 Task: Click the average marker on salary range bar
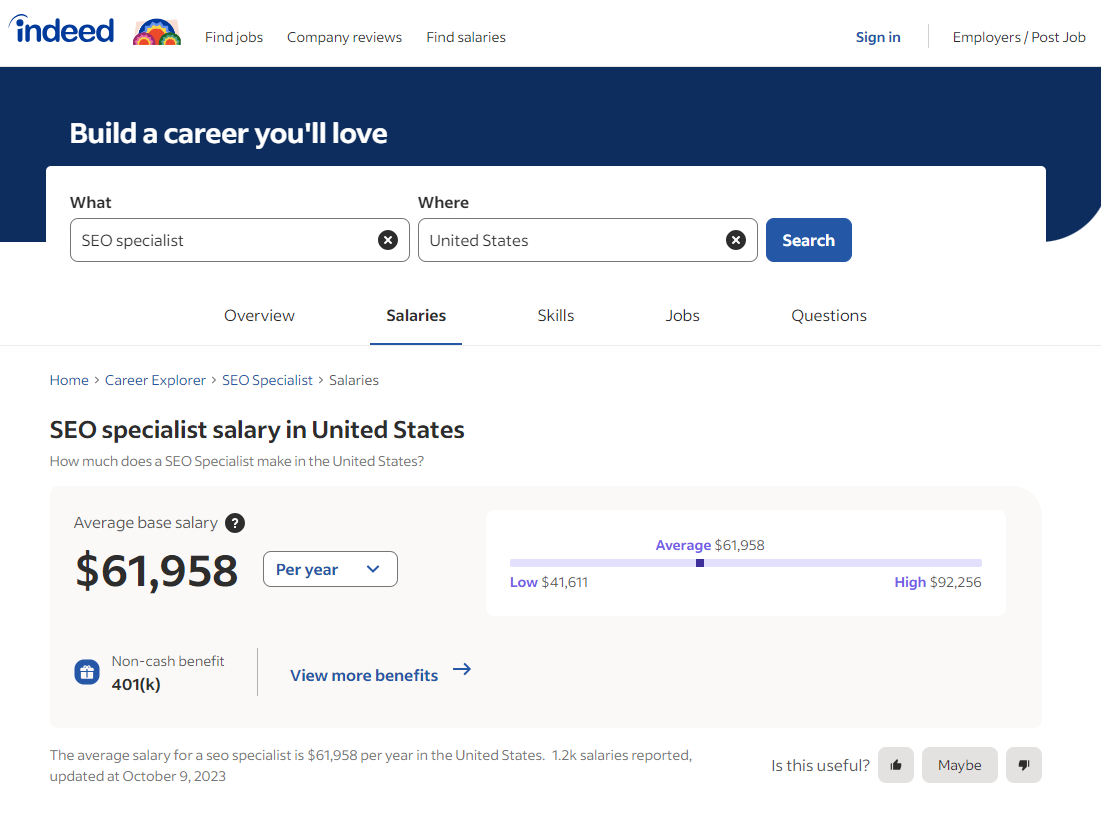(x=700, y=563)
